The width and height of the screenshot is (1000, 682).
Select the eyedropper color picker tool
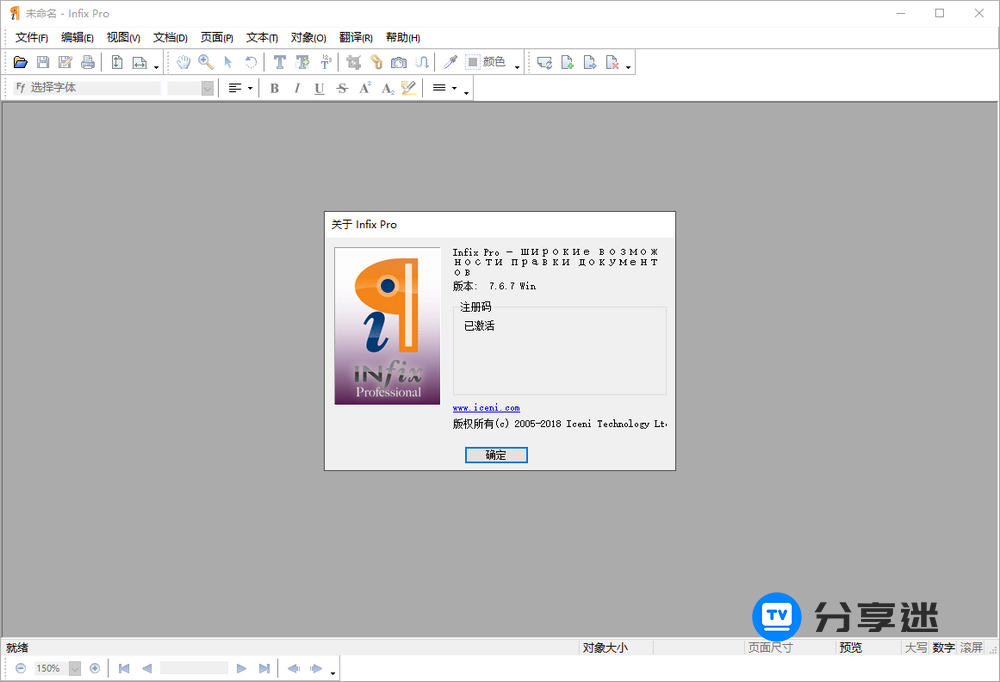(450, 62)
